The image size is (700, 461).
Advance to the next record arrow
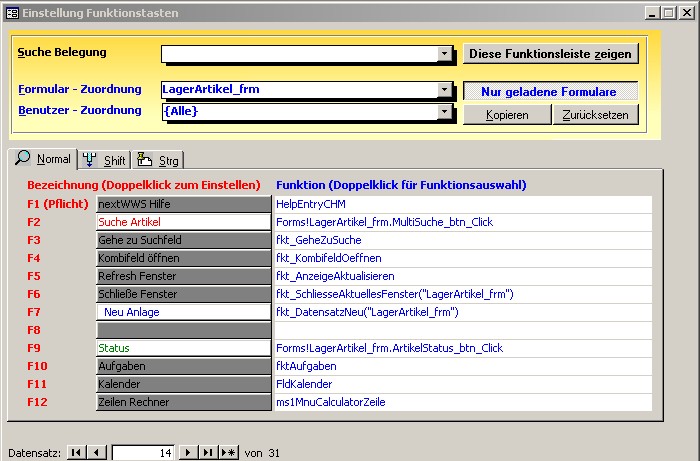click(187, 453)
